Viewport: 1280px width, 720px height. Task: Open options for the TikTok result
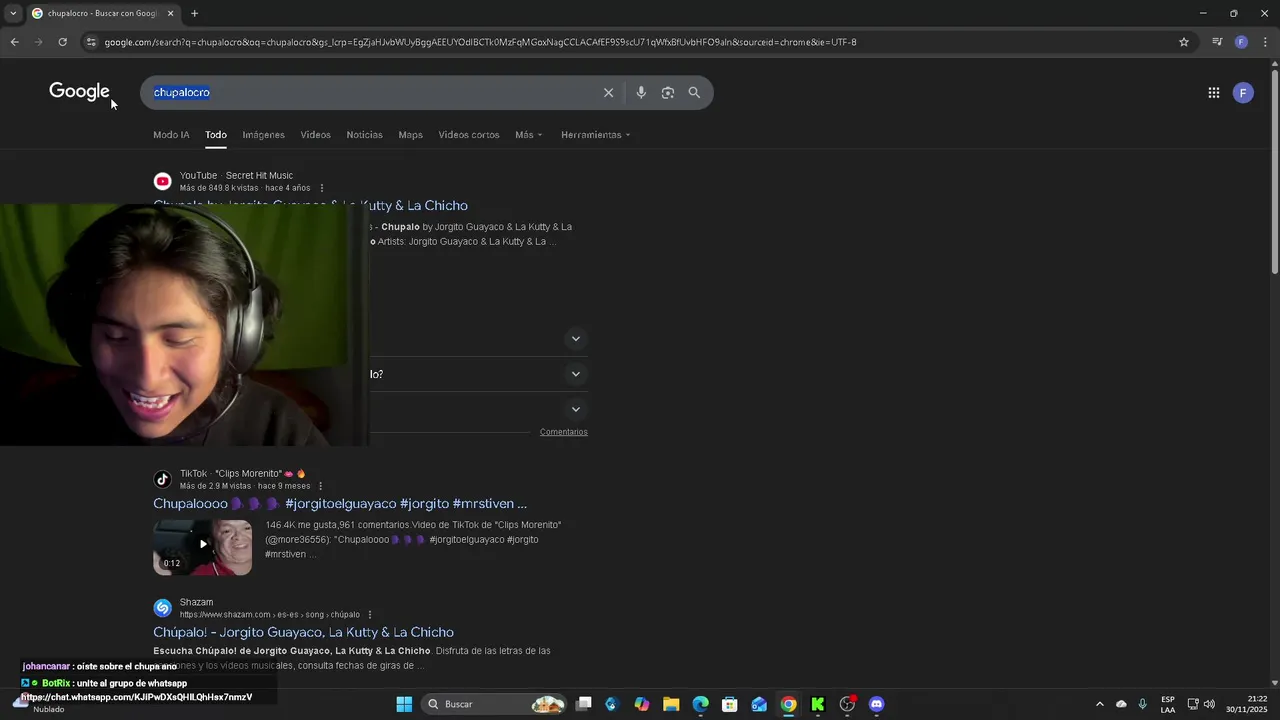pyautogui.click(x=321, y=486)
